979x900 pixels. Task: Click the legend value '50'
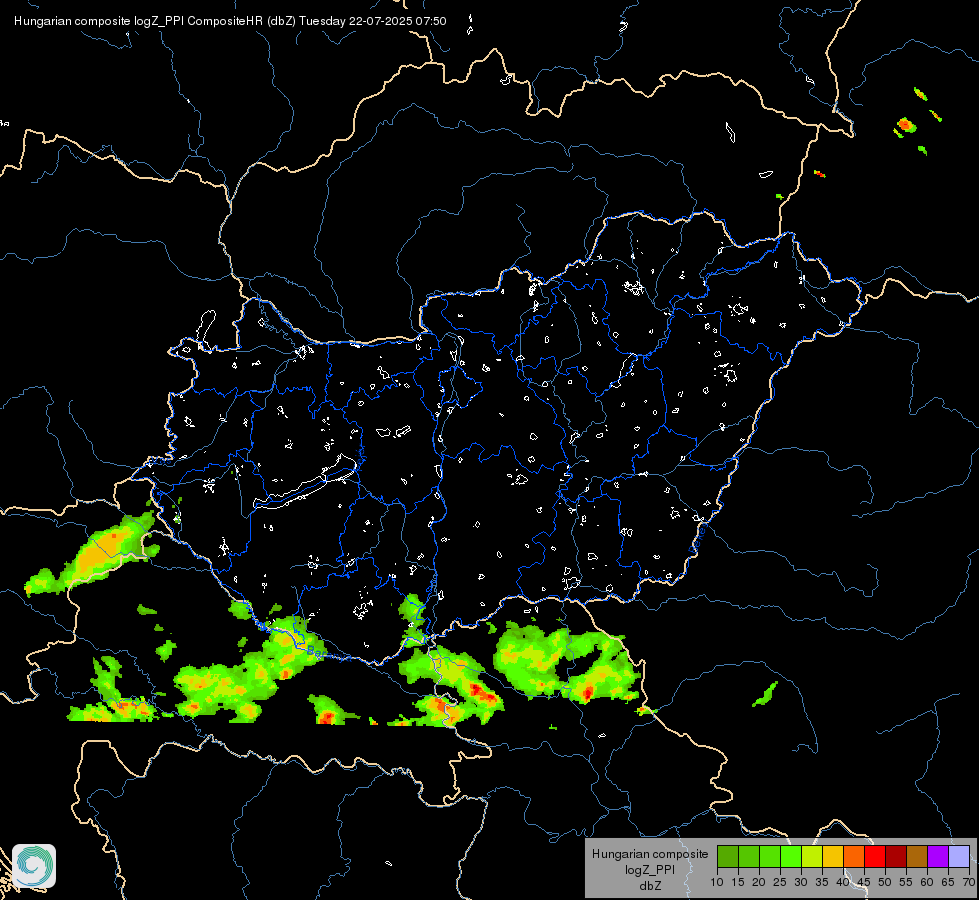[x=885, y=882]
